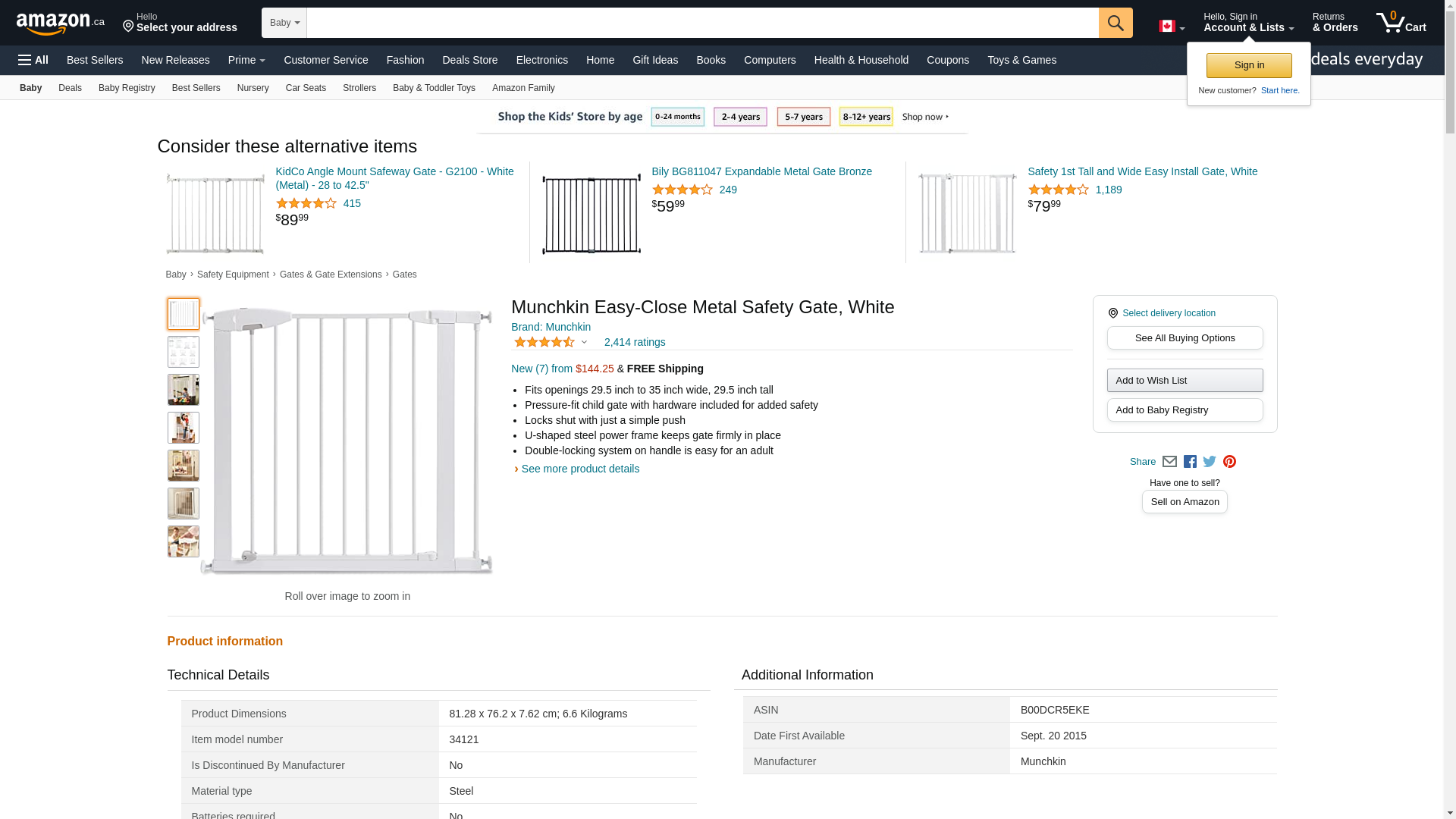The height and width of the screenshot is (819, 1456).
Task: Share product on Pinterest icon
Action: (x=1229, y=462)
